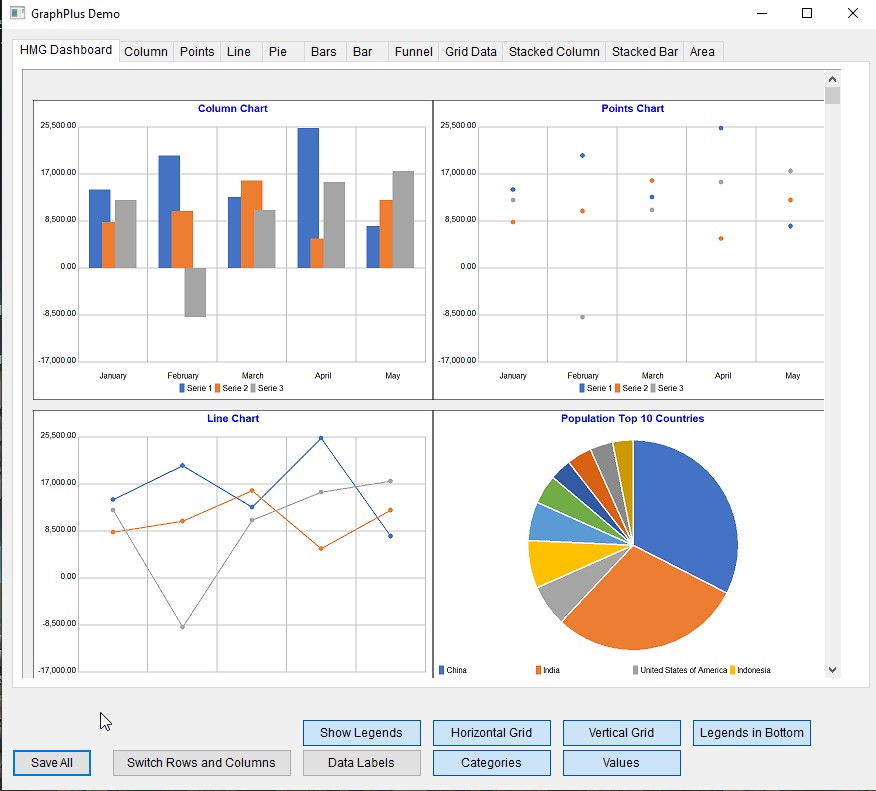The width and height of the screenshot is (876, 791).
Task: Click orange India legend swatch in pie chart
Action: 539,670
